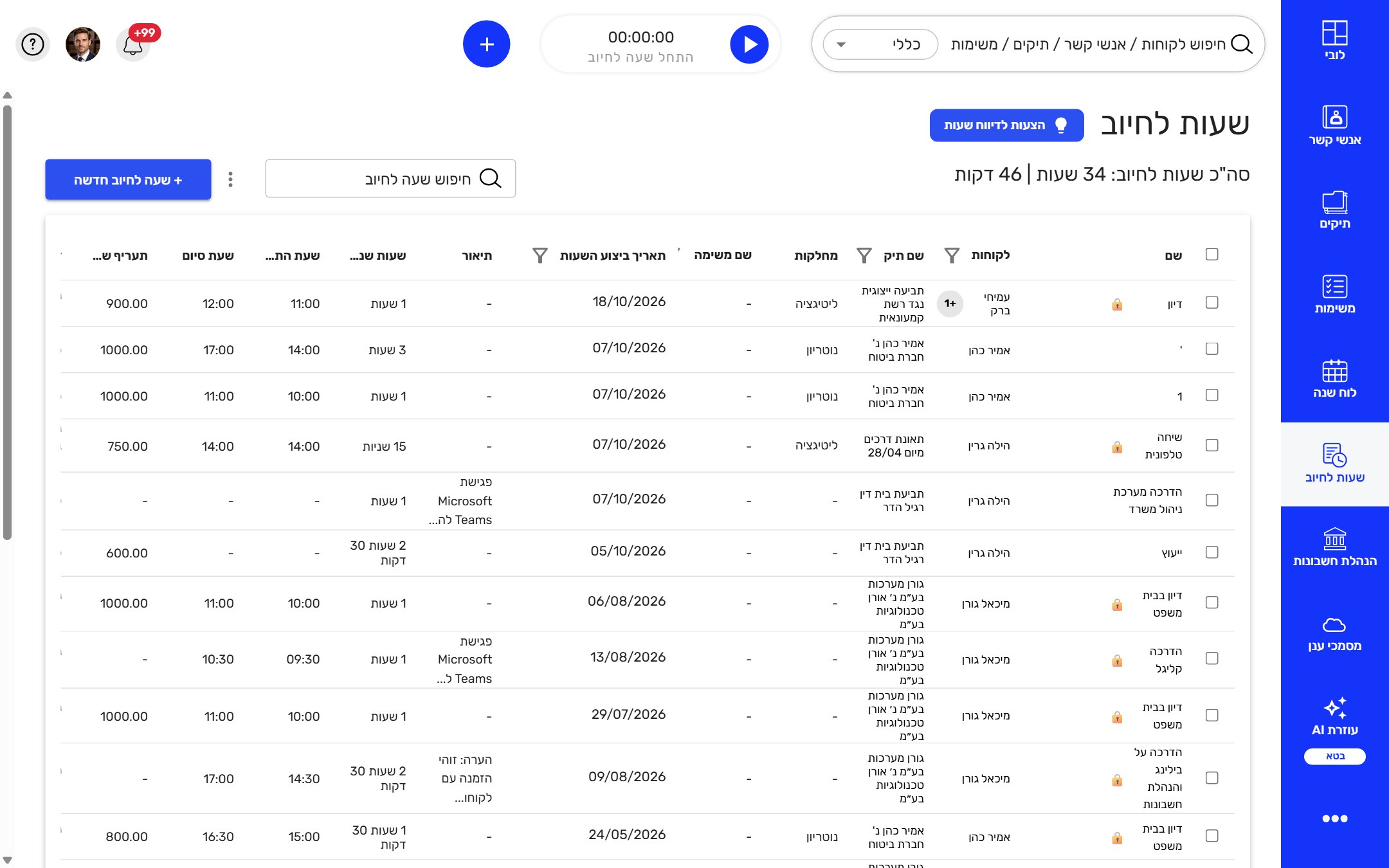Viewport: 1389px width, 868px height.
Task: Open user profile avatar
Action: [83, 44]
